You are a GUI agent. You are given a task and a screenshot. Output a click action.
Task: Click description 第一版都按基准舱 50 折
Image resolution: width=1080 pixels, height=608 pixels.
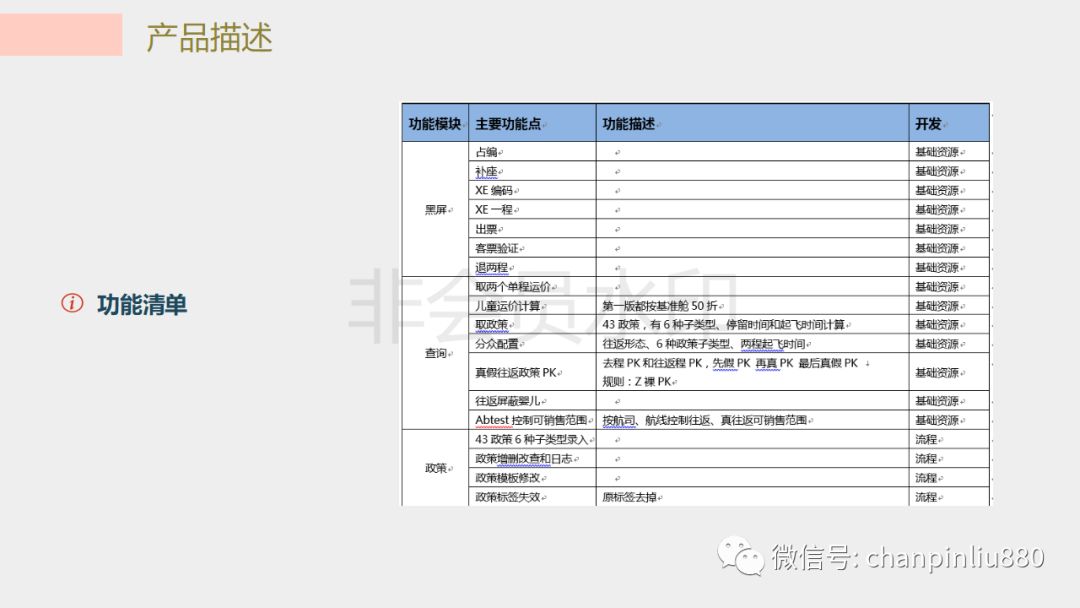coord(660,306)
